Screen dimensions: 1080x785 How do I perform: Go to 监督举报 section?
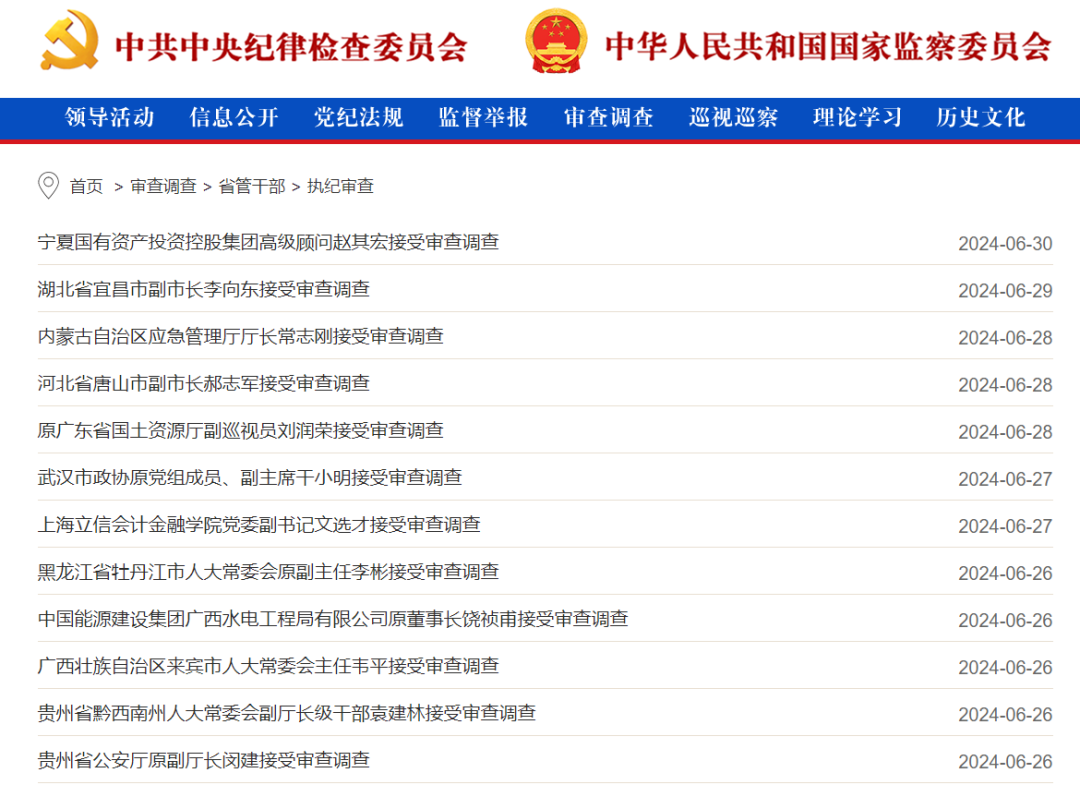coord(484,118)
